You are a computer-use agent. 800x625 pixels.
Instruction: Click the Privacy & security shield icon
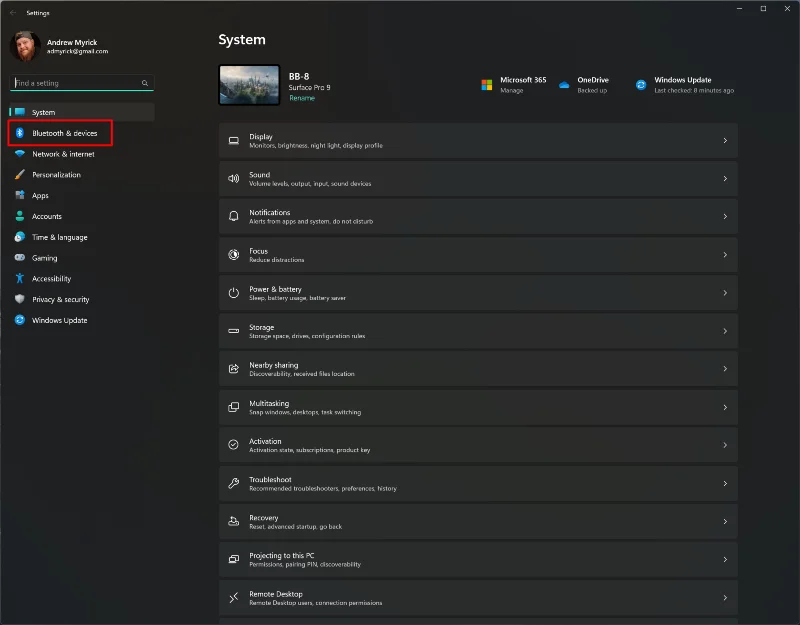point(20,299)
